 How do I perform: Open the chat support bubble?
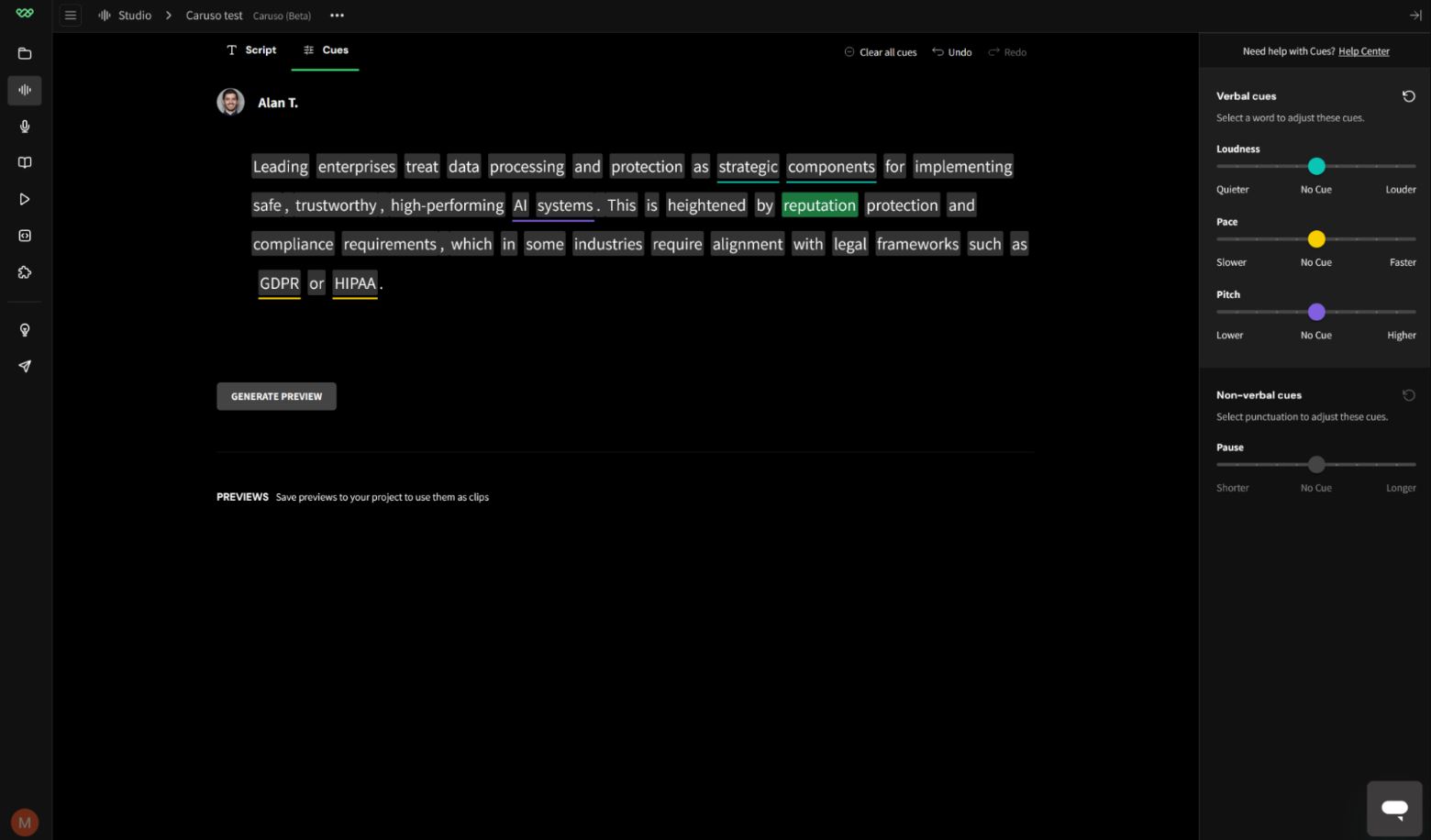[1393, 808]
